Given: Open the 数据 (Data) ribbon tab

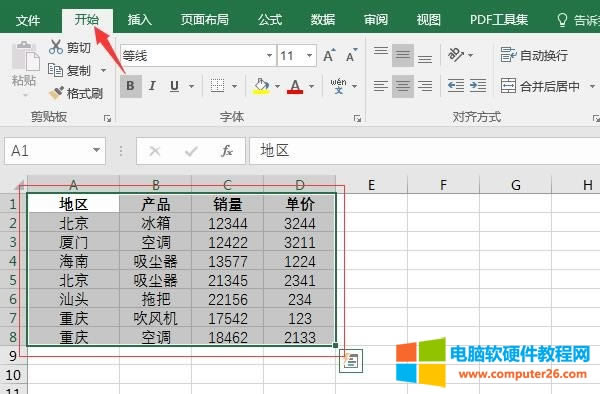Looking at the screenshot, I should click(323, 20).
